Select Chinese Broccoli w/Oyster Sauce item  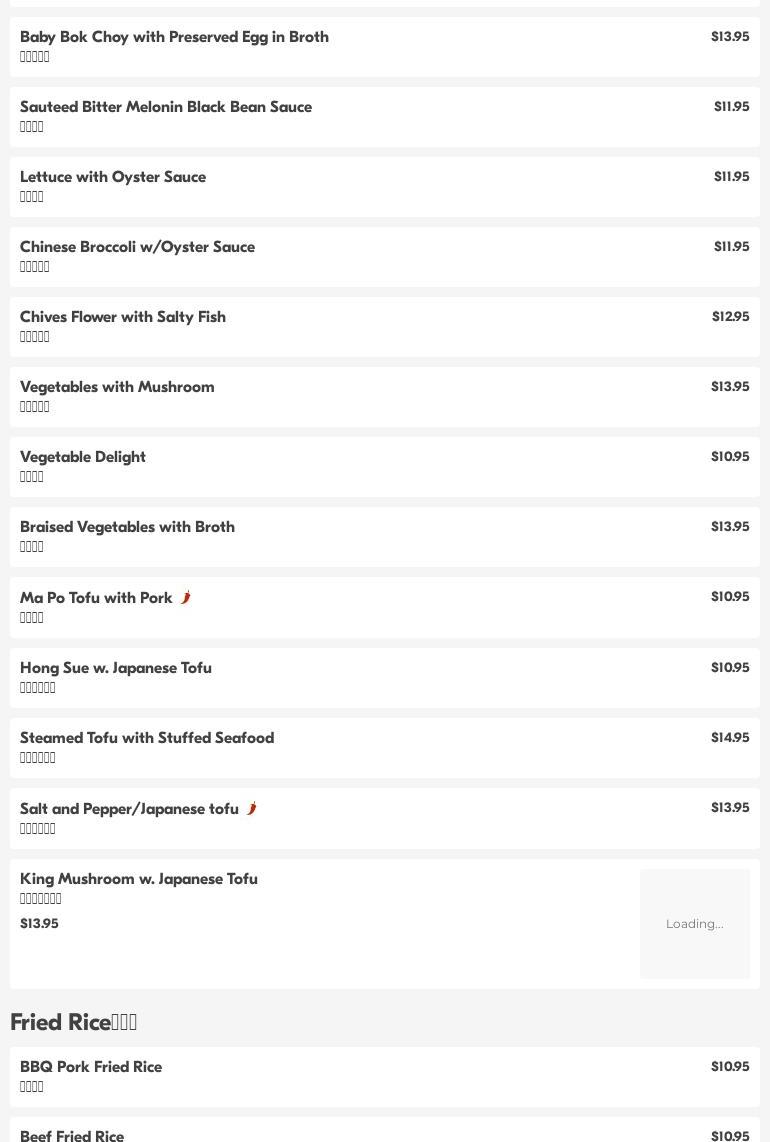pos(137,247)
